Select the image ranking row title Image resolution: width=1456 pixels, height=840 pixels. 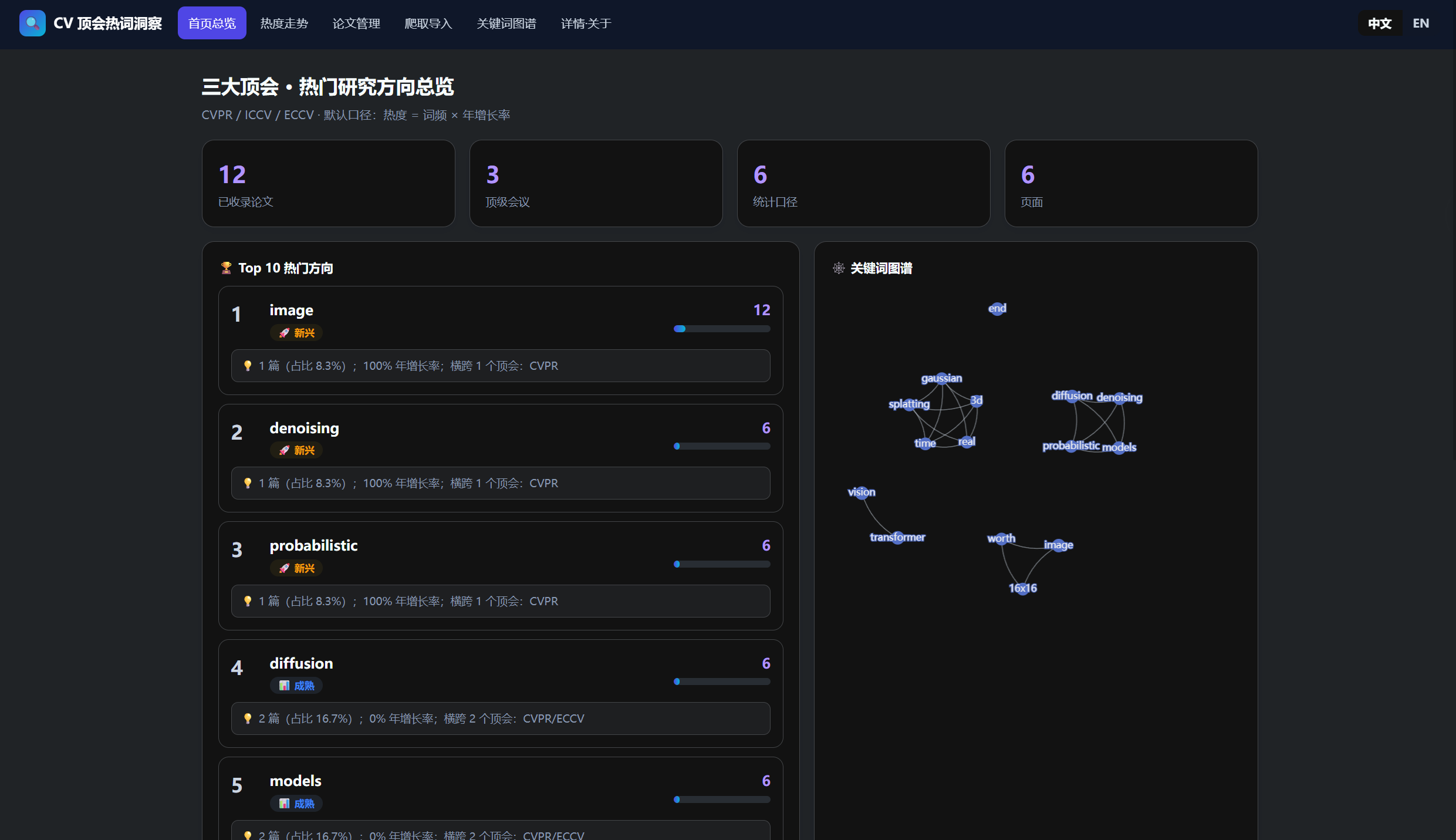click(291, 310)
